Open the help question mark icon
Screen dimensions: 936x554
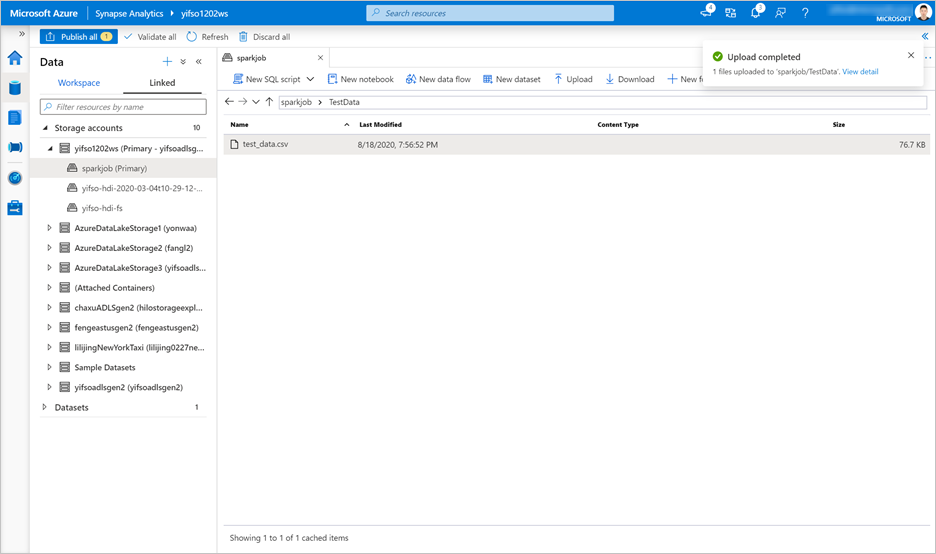805,13
